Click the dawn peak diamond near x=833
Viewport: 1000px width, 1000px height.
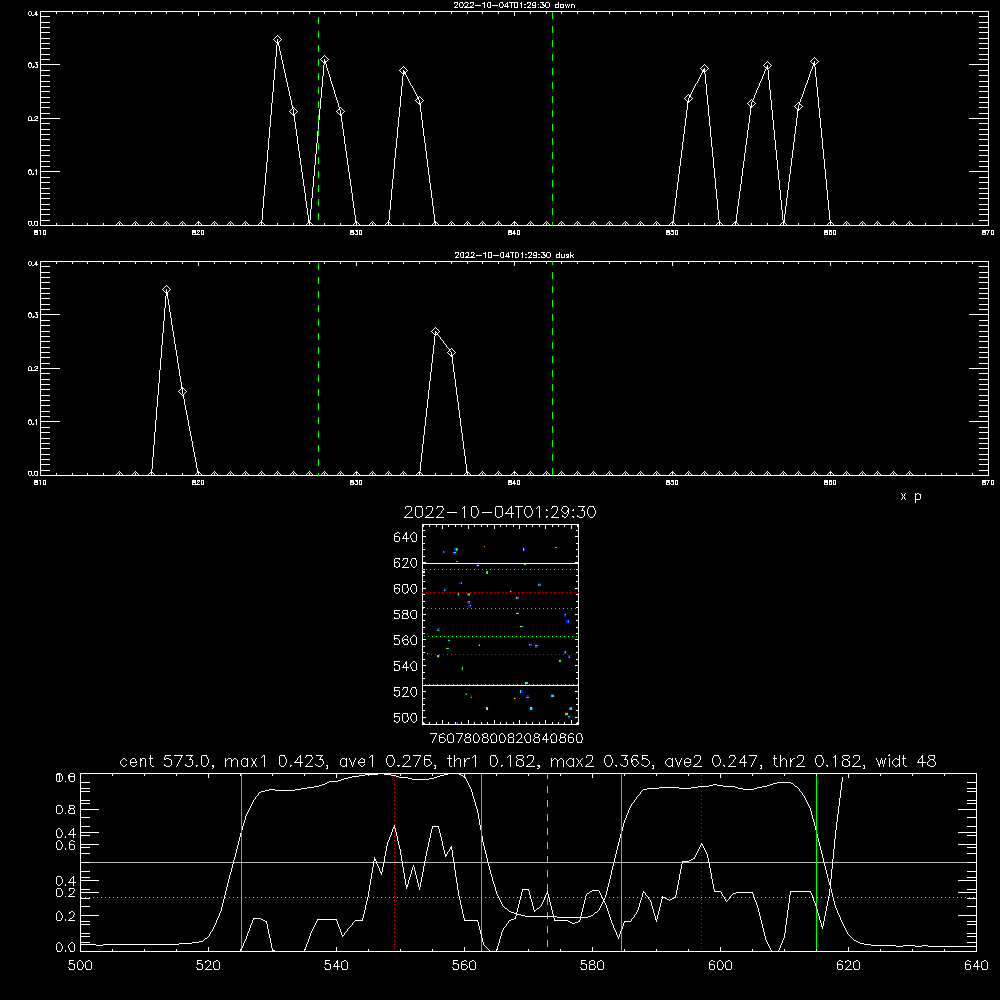click(x=403, y=71)
